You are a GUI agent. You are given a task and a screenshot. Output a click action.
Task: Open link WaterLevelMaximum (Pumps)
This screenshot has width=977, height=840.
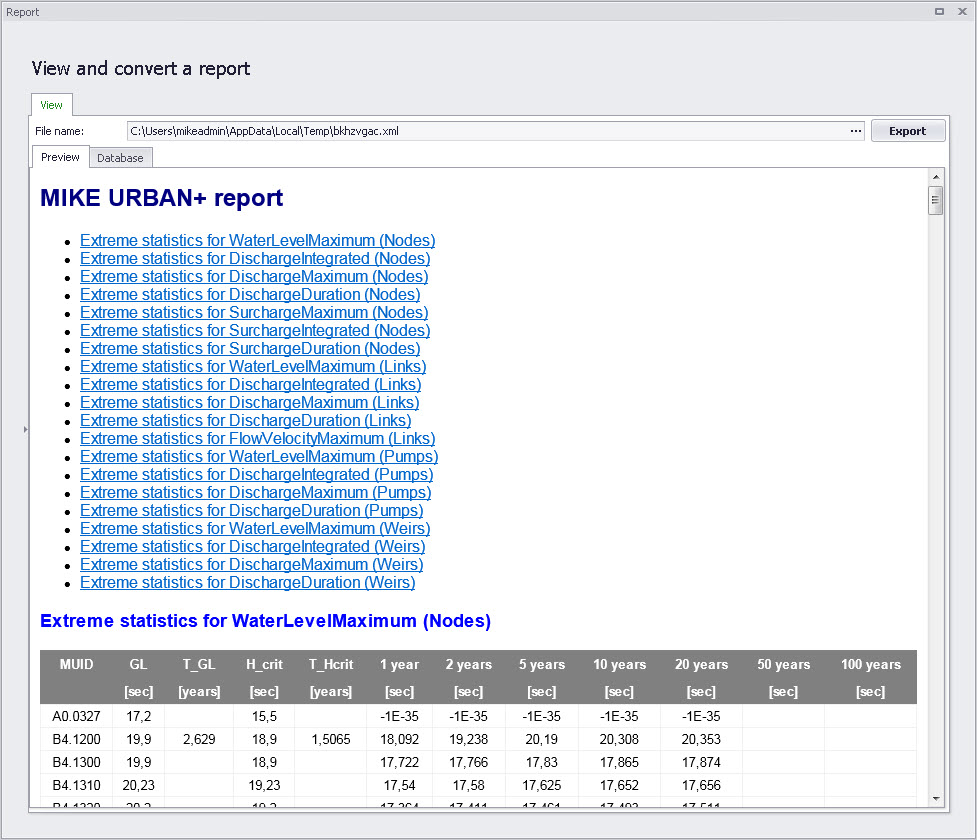click(x=259, y=457)
